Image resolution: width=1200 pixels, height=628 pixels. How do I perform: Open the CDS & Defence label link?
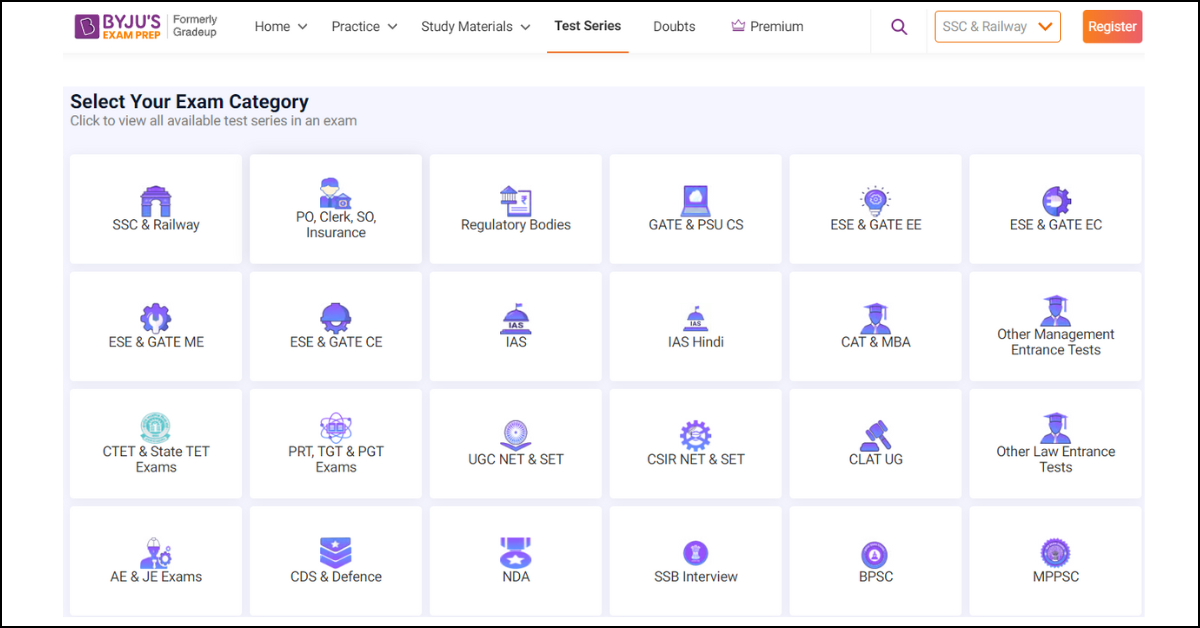click(336, 576)
